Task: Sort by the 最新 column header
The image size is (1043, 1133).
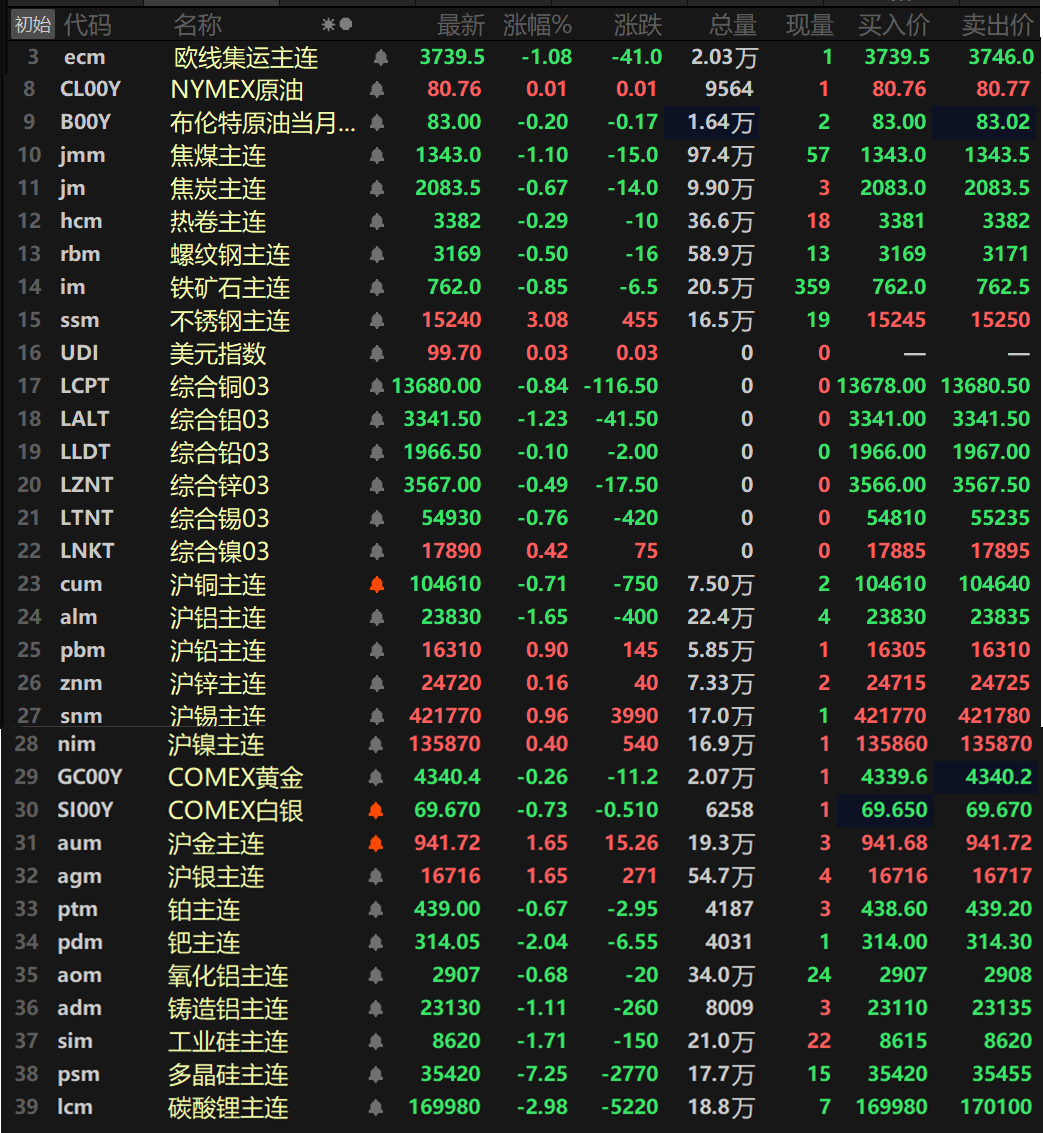Action: pos(460,25)
